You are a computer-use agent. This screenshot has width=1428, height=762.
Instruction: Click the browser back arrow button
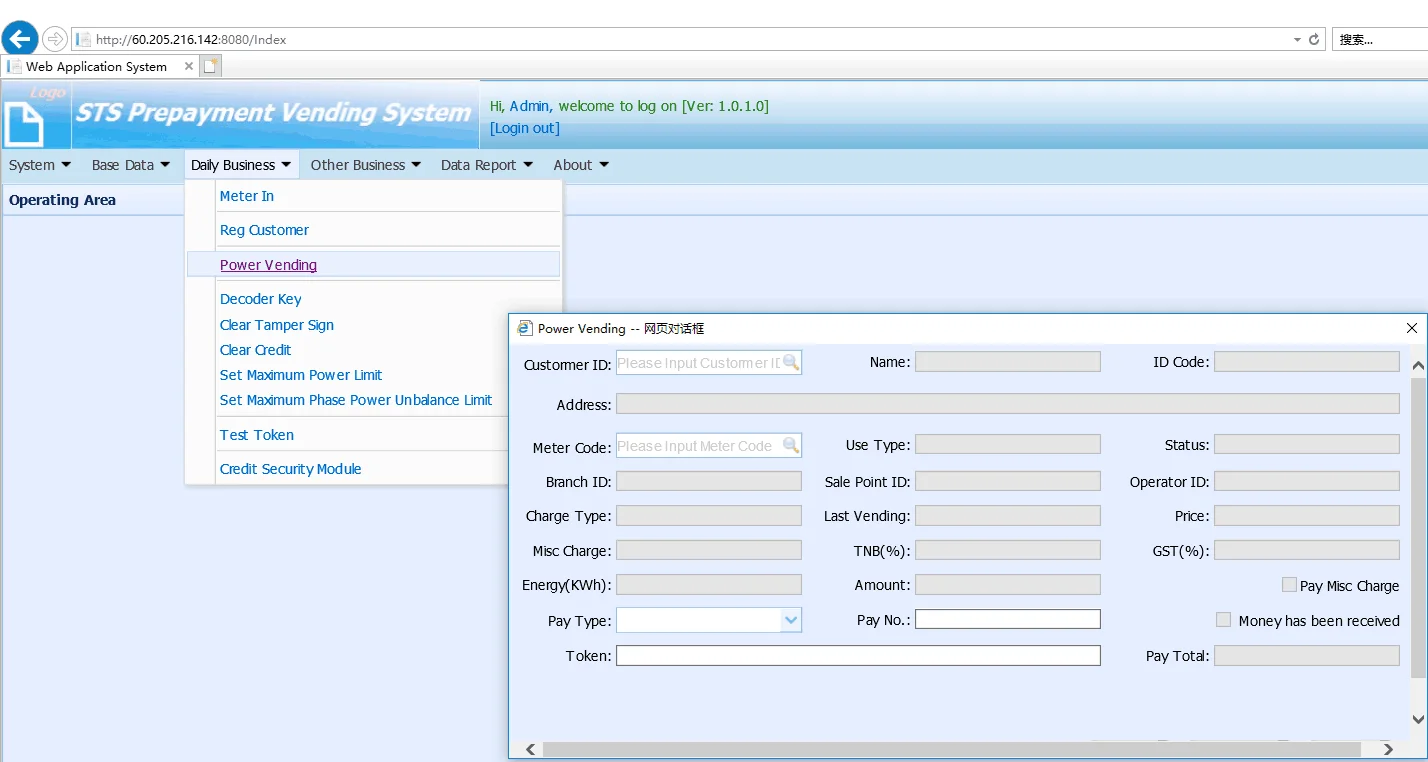(x=20, y=39)
